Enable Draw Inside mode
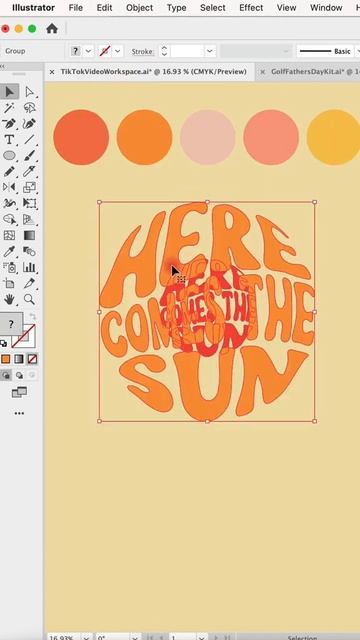 pyautogui.click(x=32, y=375)
